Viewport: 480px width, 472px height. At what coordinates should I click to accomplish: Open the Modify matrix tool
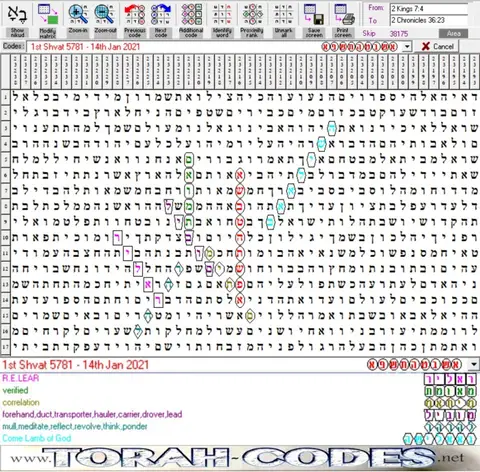click(48, 14)
